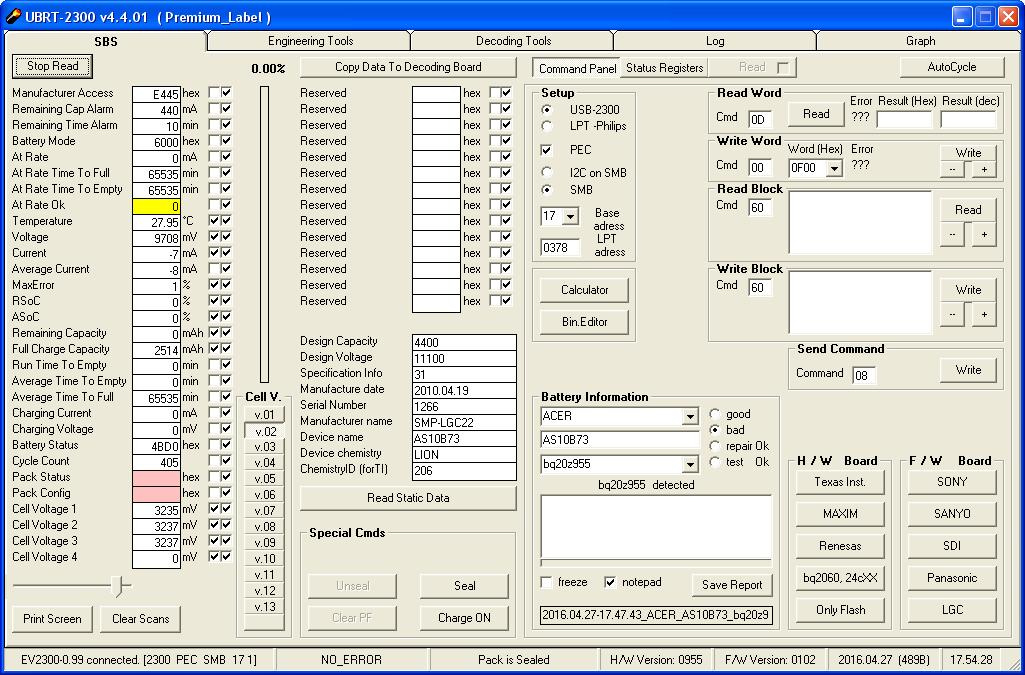Increment Write Word command with plus

click(984, 169)
